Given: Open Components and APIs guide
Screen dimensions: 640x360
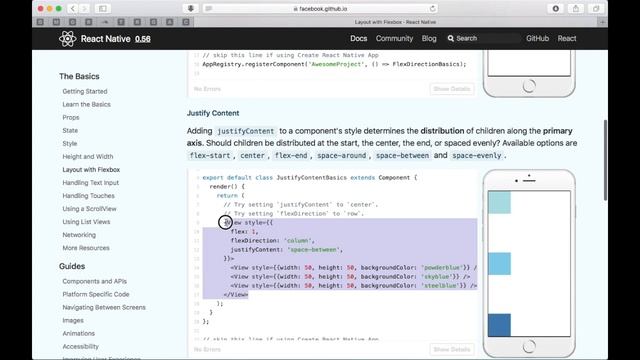Looking at the screenshot, I should [x=95, y=281].
